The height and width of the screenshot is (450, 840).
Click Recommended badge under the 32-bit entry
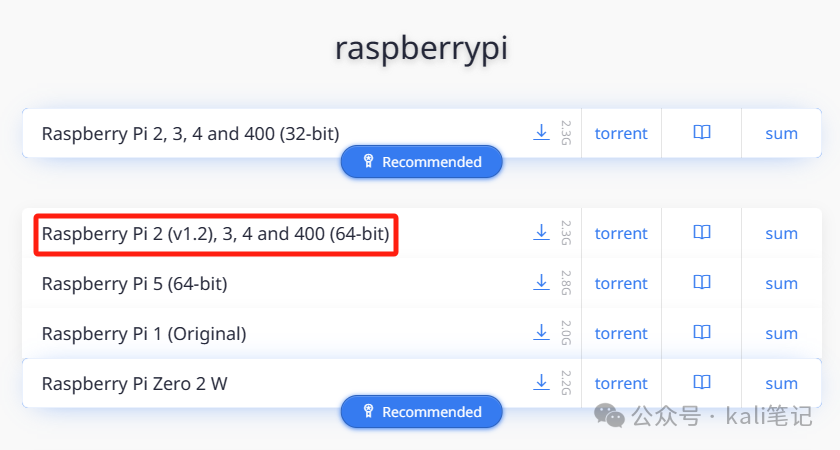[422, 161]
